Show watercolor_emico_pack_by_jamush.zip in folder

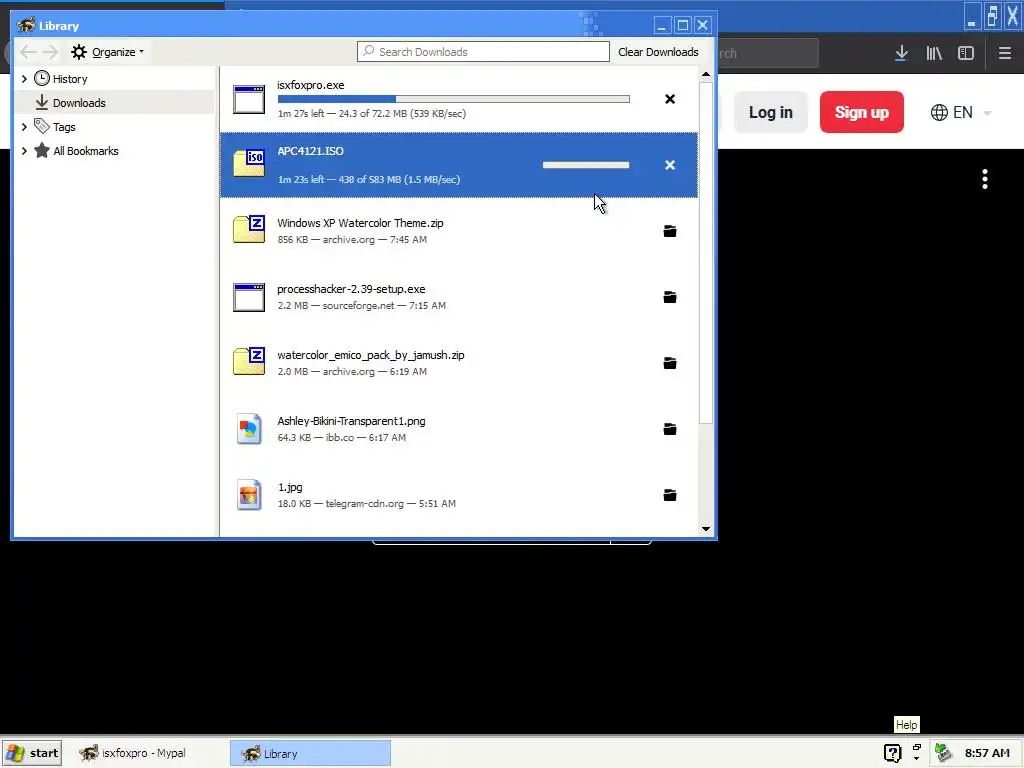point(669,363)
